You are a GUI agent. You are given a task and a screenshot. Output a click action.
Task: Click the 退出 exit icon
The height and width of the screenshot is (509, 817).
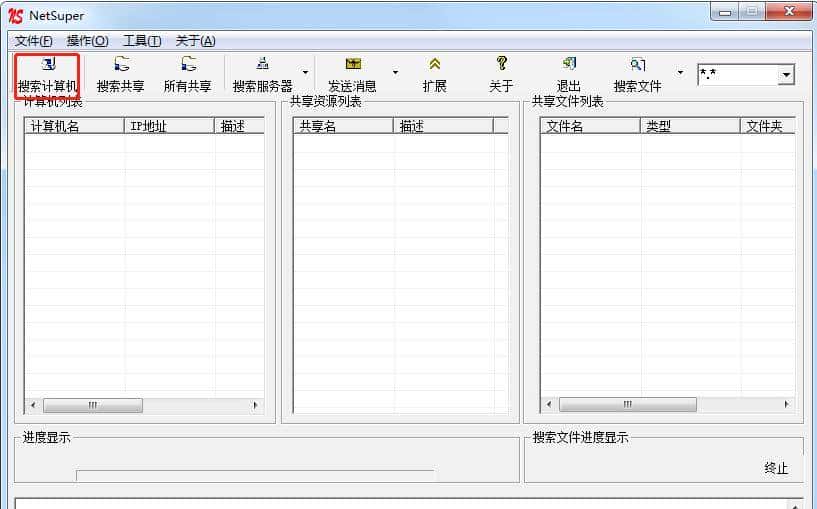pyautogui.click(x=569, y=64)
